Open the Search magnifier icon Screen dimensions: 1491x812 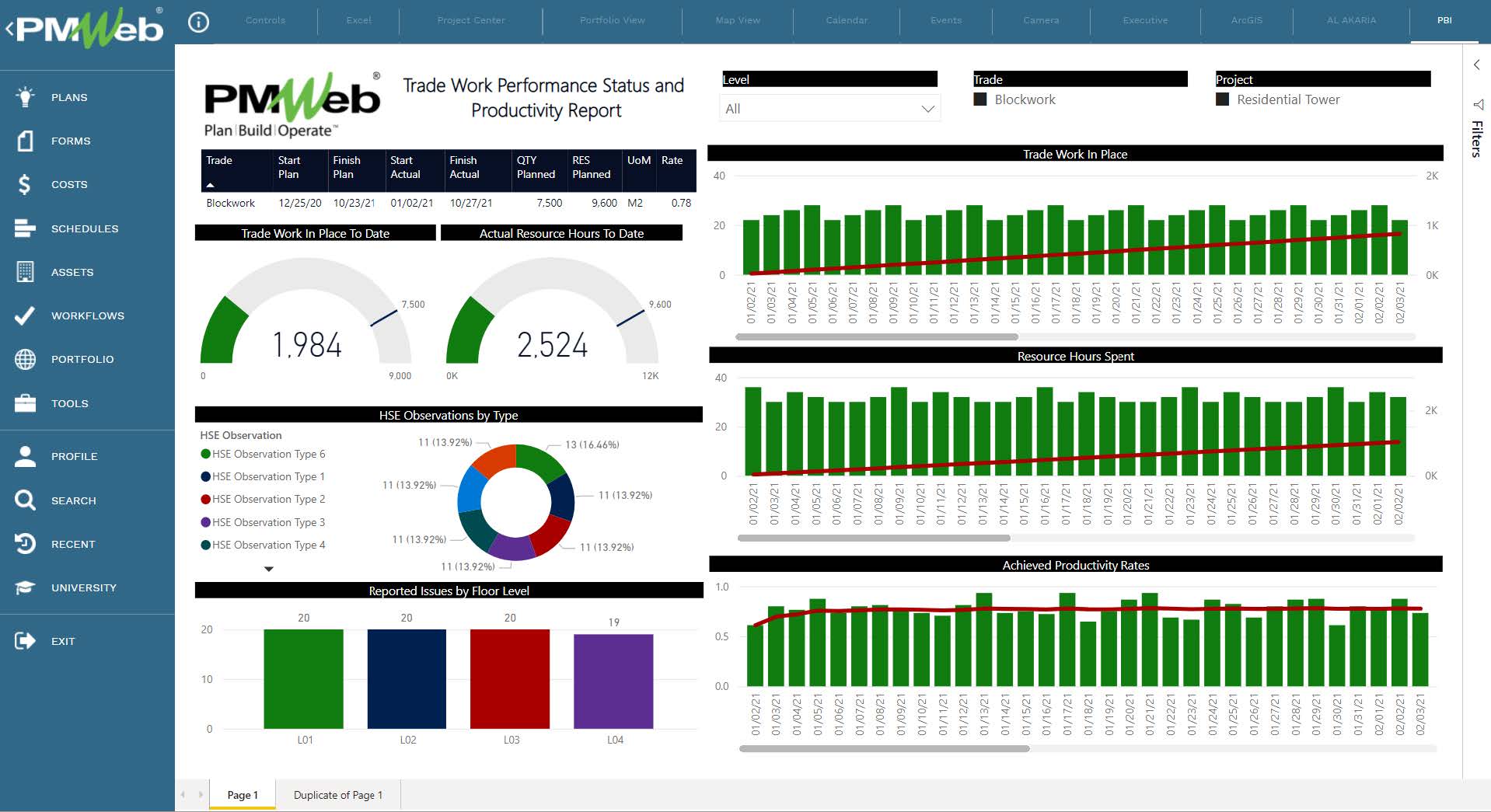click(x=25, y=500)
